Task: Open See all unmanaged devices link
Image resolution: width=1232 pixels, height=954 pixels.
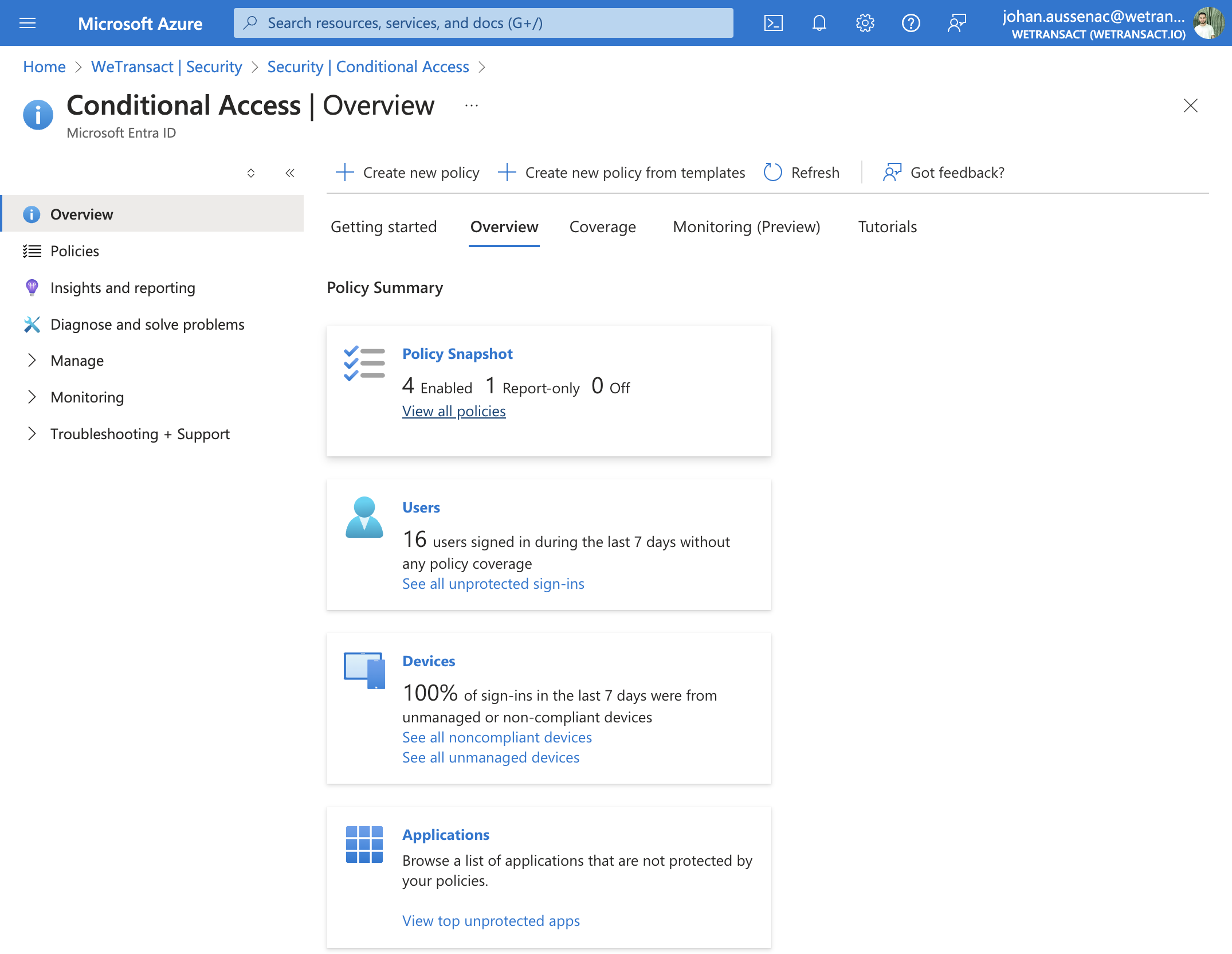Action: 491,757
